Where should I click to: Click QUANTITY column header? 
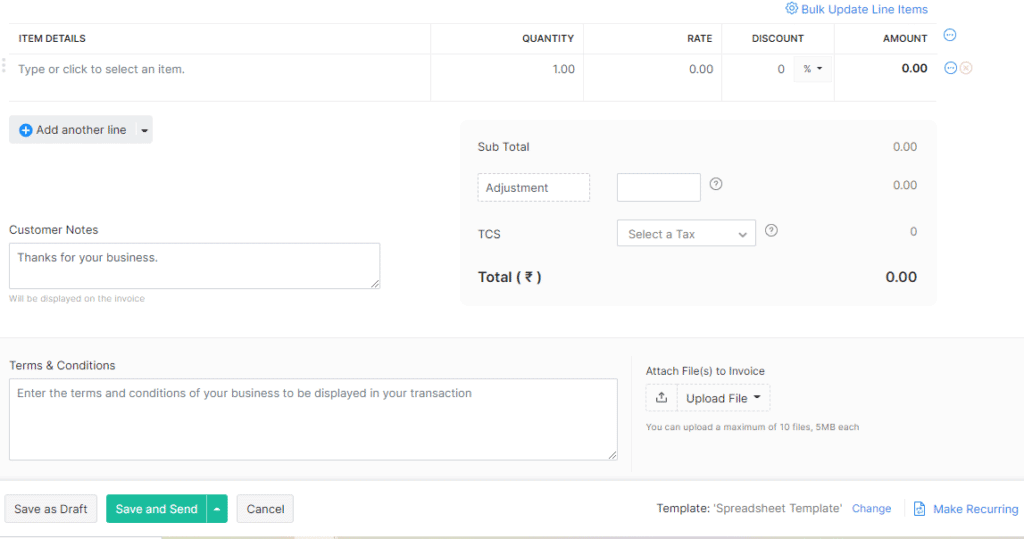(x=548, y=39)
